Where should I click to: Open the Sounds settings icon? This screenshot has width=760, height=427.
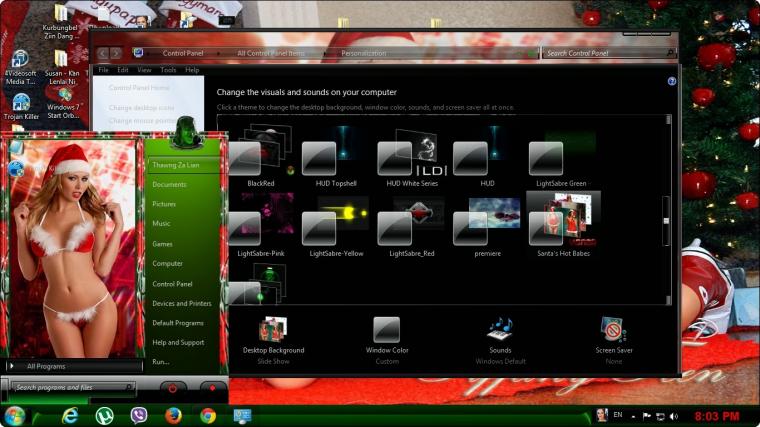500,330
